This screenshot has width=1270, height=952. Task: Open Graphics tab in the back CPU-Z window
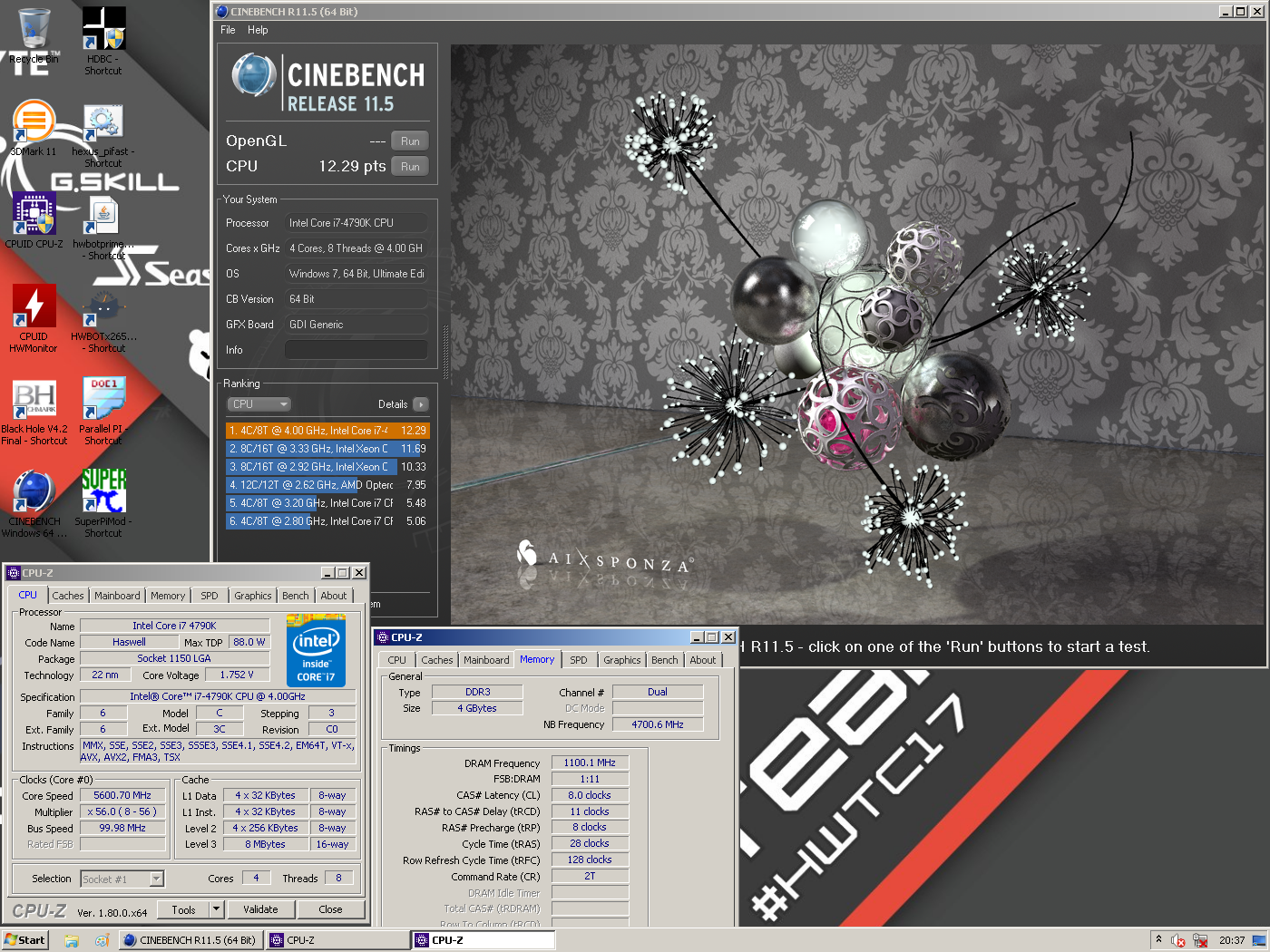pyautogui.click(x=253, y=596)
